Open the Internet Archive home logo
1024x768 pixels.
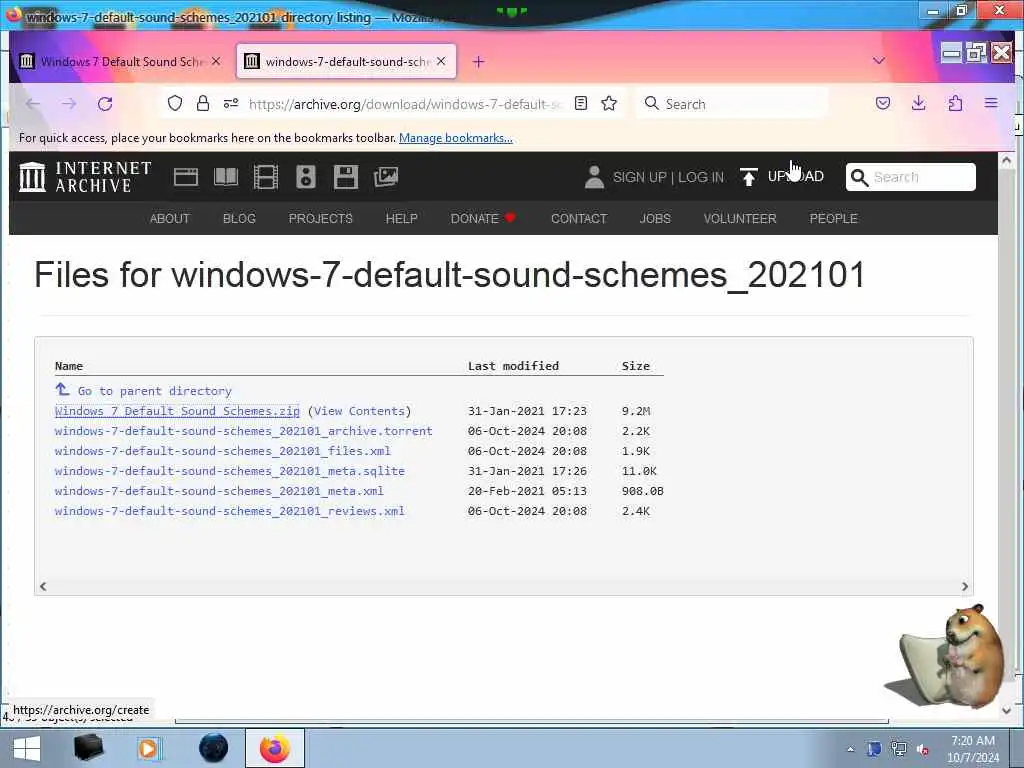coord(85,177)
